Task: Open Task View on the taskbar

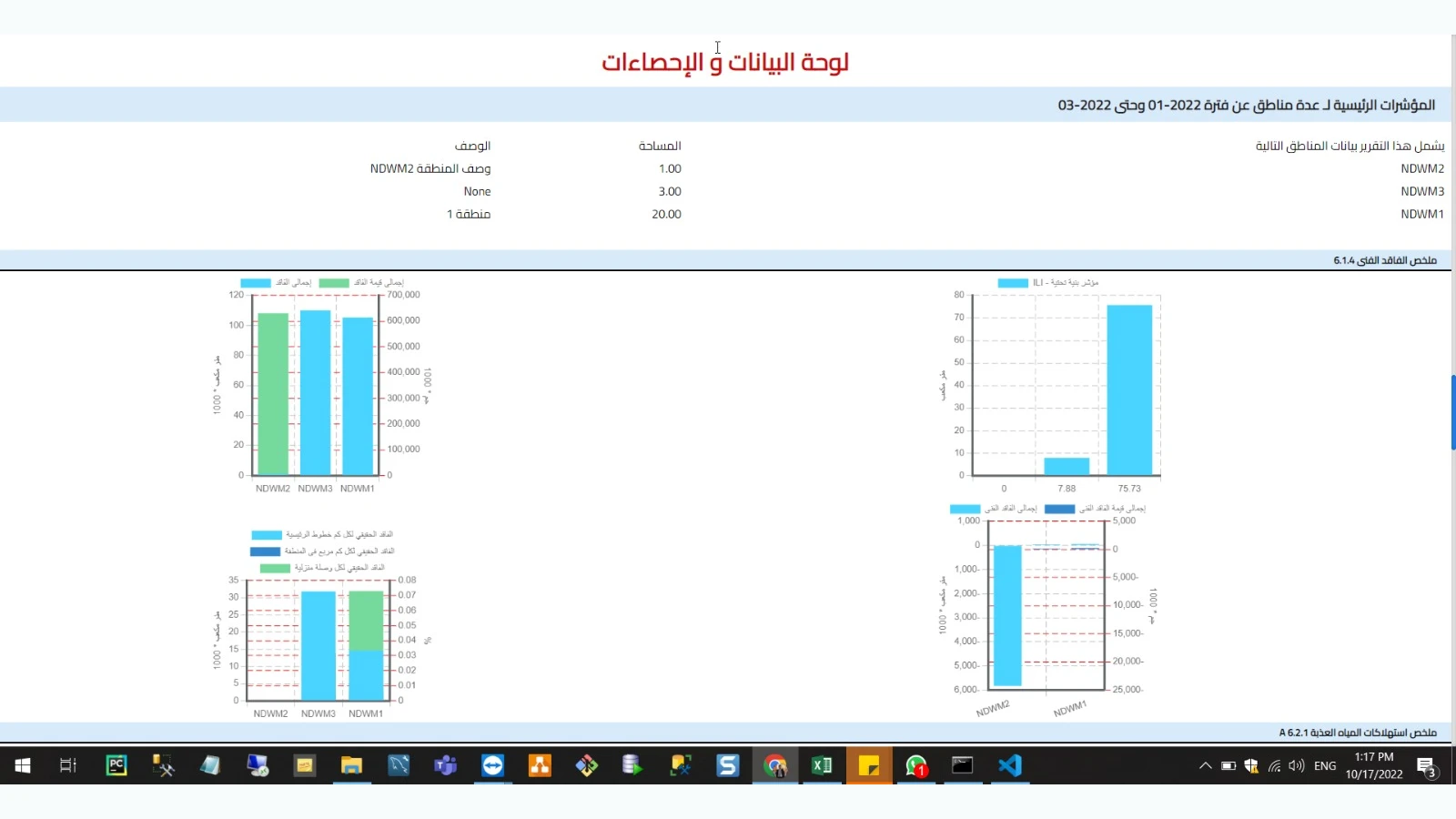Action: (x=68, y=765)
